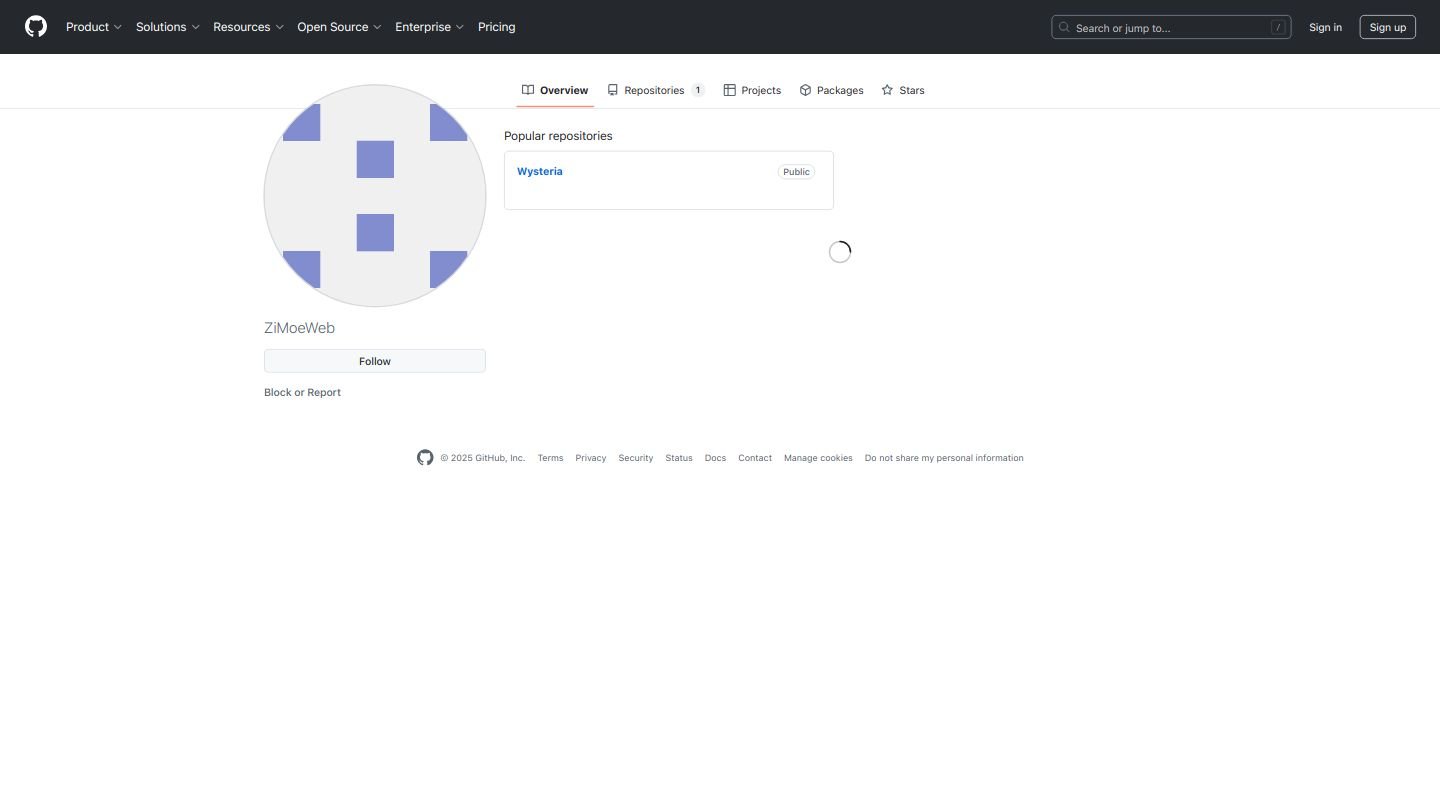Click the slash shortcut key badge
The height and width of the screenshot is (810, 1440).
pos(1278,27)
